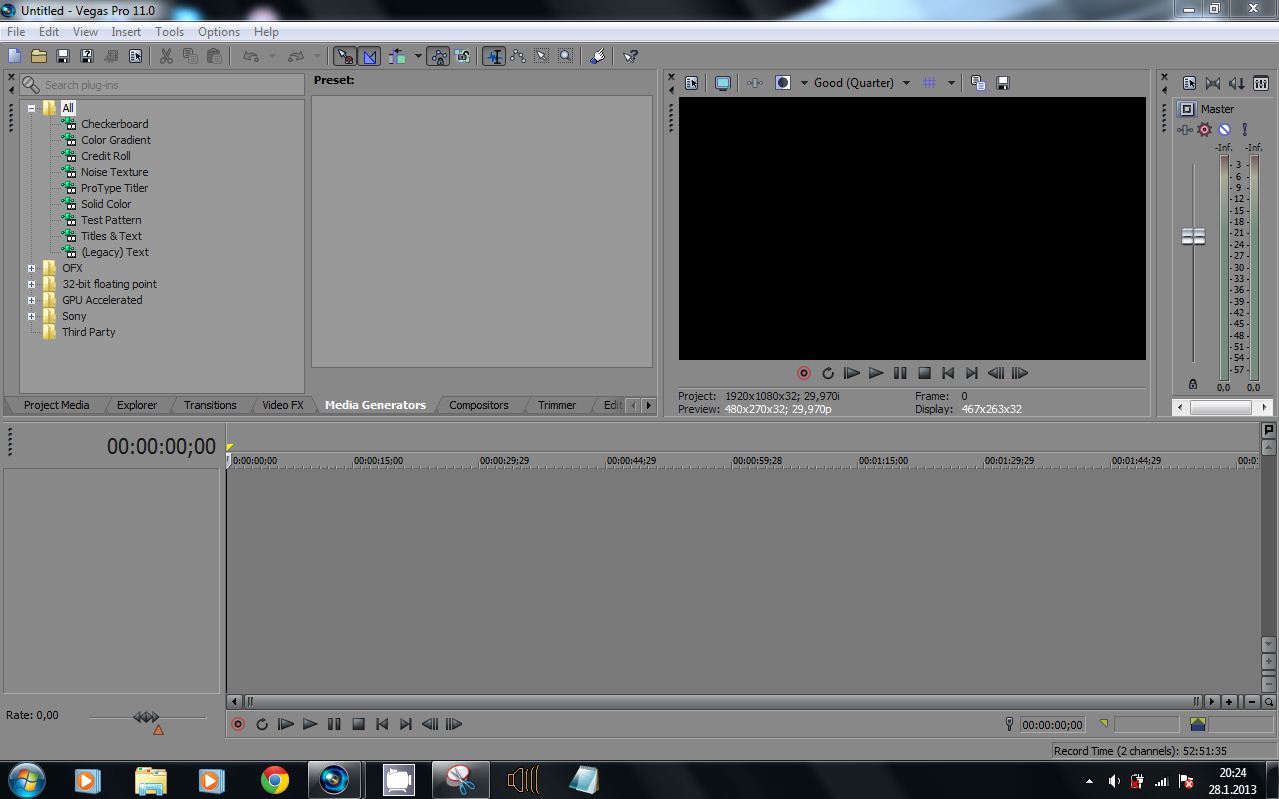Select the Envelope Edit tool
This screenshot has height=799, width=1279.
(518, 56)
